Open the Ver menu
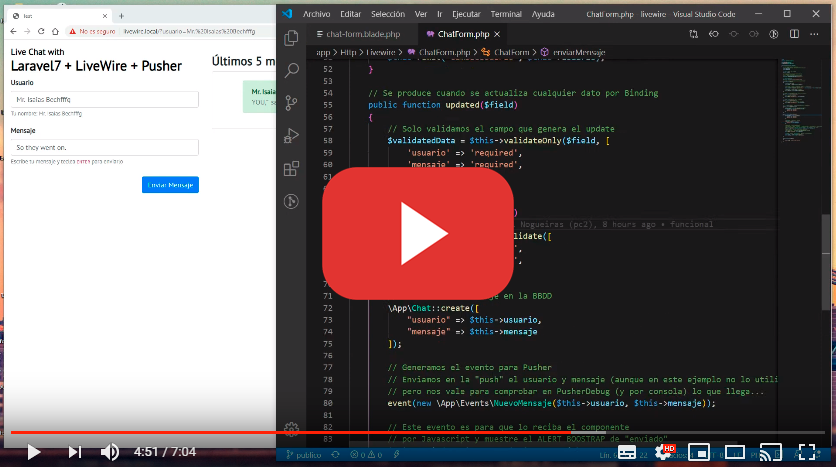The height and width of the screenshot is (467, 836). (421, 14)
